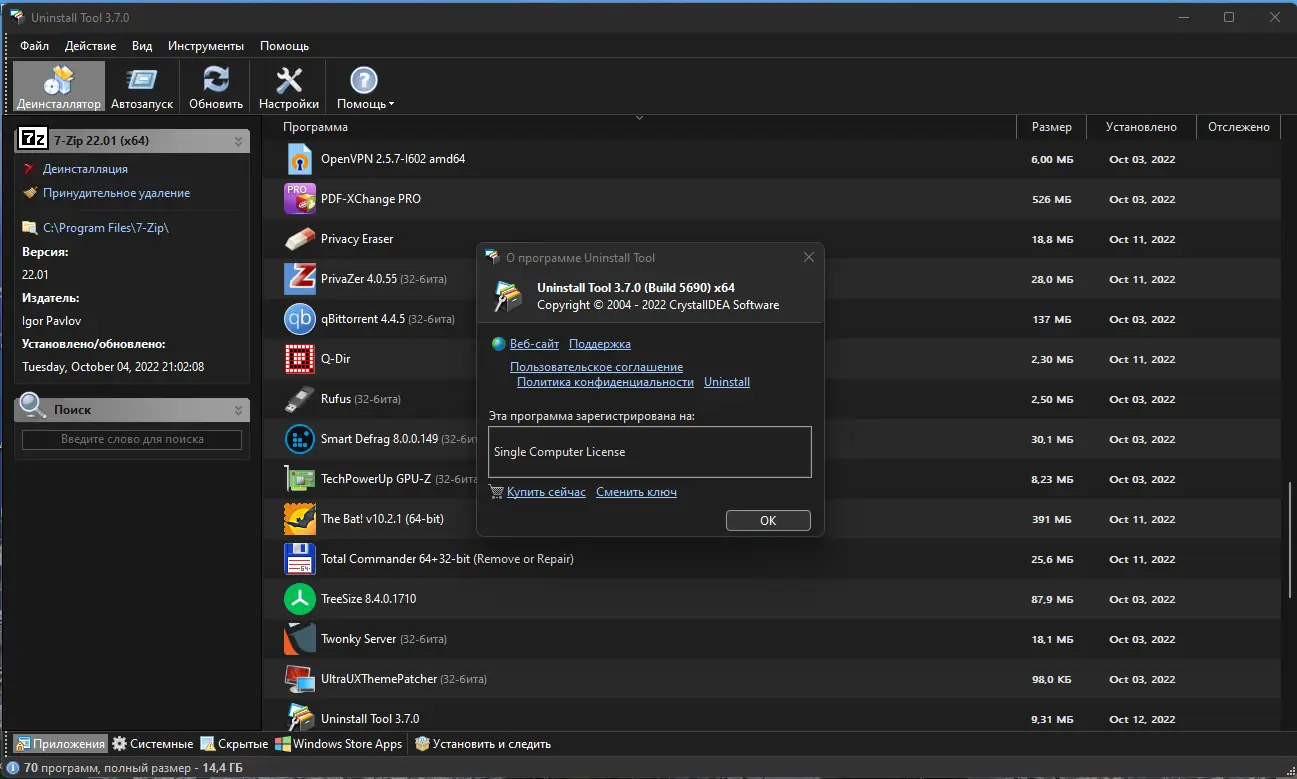Click the 526 МБ size cell

(1052, 199)
